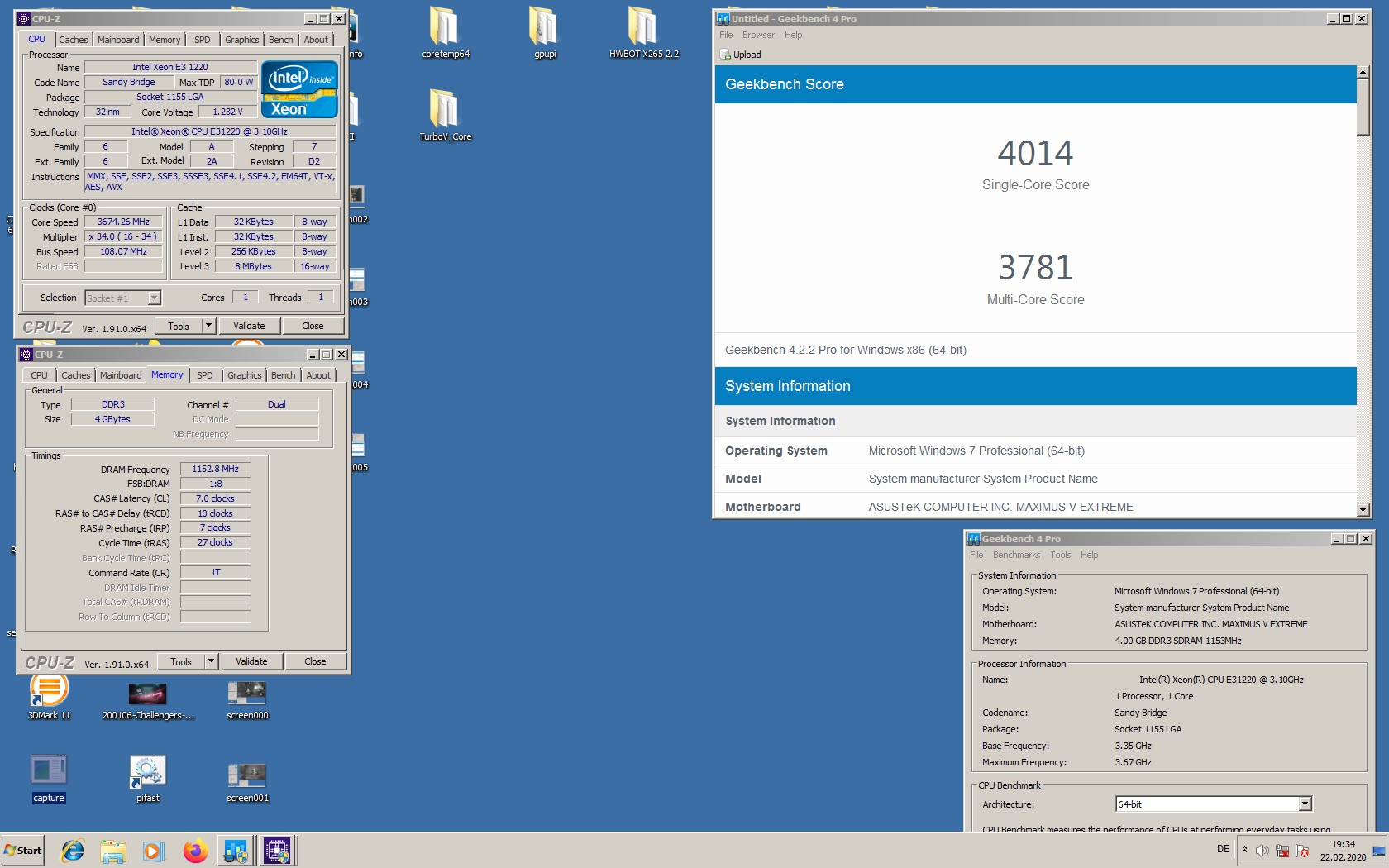Viewport: 1389px width, 868px height.
Task: Open Help menu in Geekbench result window
Action: click(x=793, y=35)
